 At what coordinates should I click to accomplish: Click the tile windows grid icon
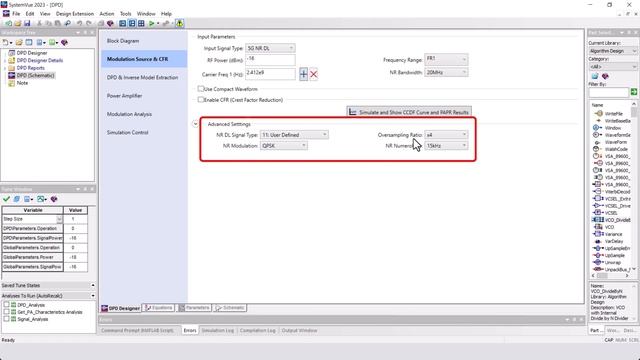point(141,23)
